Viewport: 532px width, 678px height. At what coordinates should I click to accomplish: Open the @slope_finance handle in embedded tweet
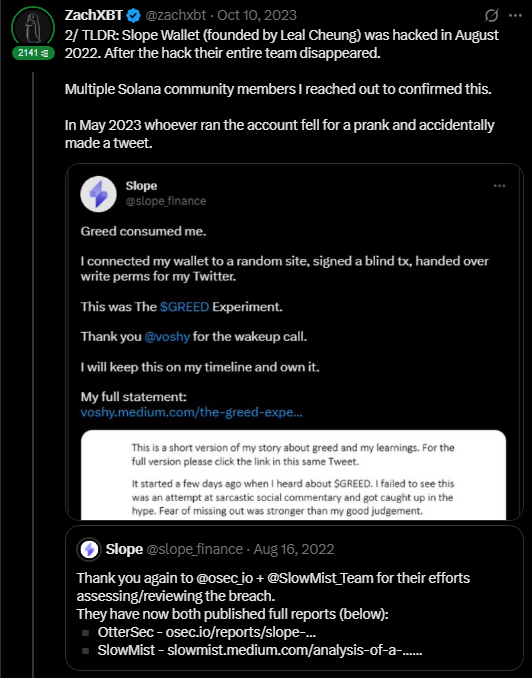pyautogui.click(x=166, y=201)
